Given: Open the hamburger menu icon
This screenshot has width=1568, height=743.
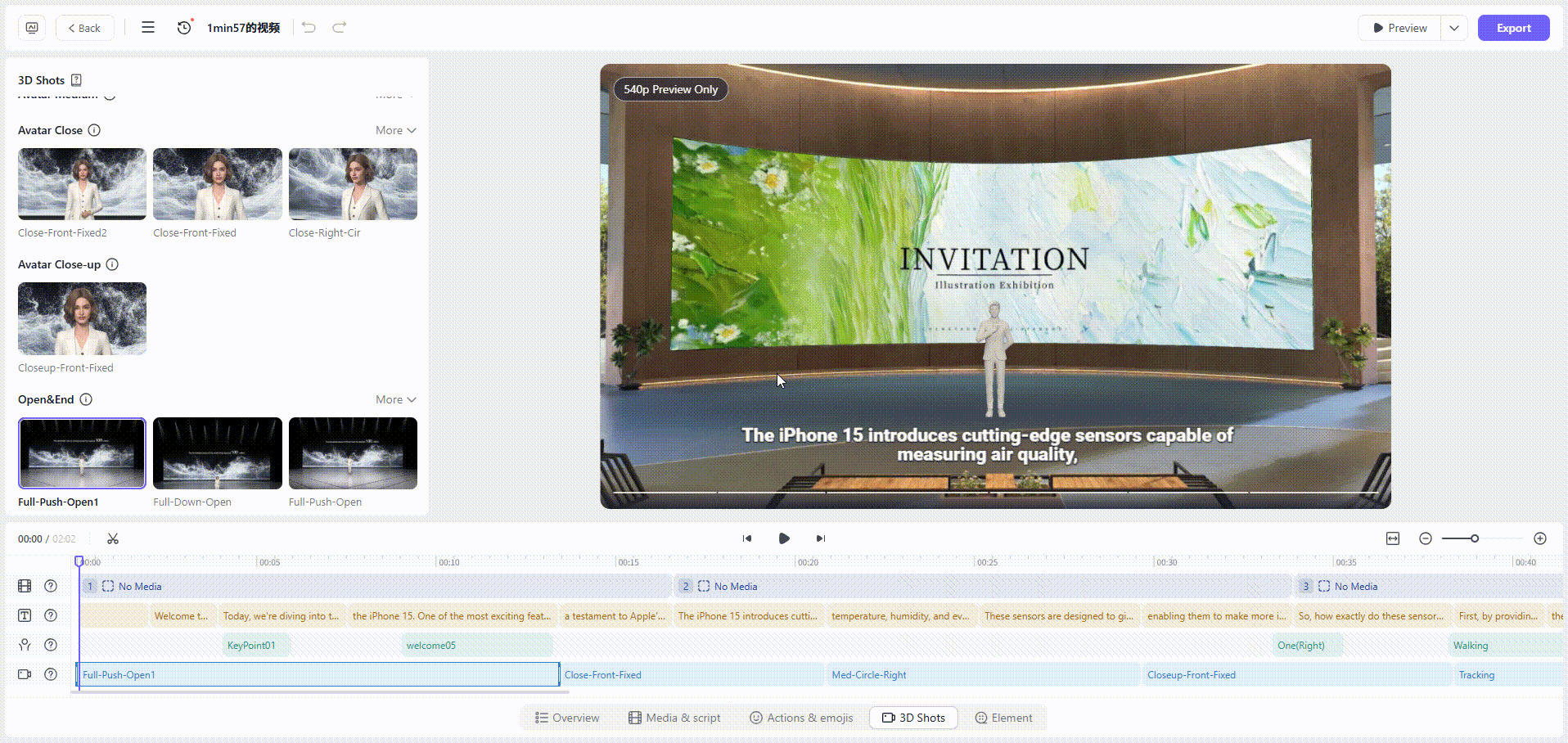Looking at the screenshot, I should click(148, 28).
